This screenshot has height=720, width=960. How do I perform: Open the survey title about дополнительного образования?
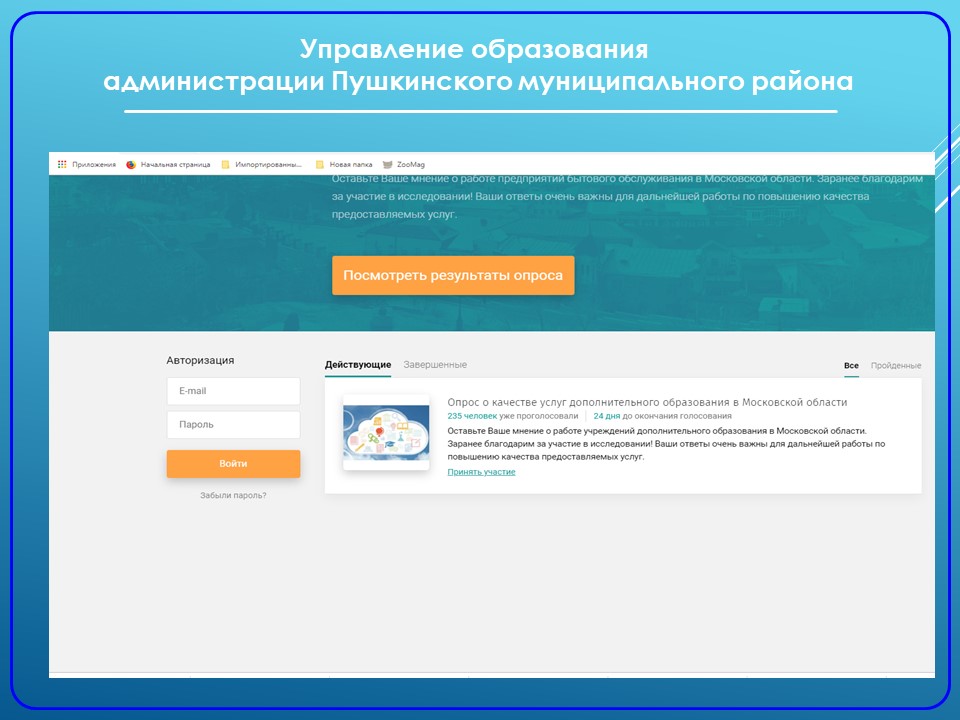[x=647, y=402]
